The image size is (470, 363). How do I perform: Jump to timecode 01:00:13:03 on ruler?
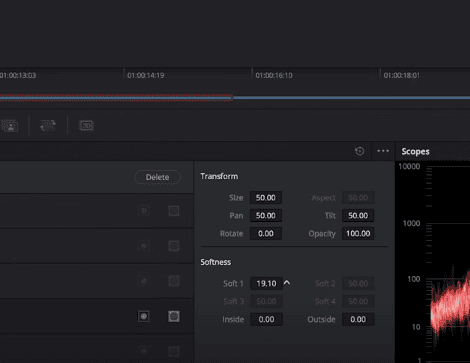pos(18,75)
